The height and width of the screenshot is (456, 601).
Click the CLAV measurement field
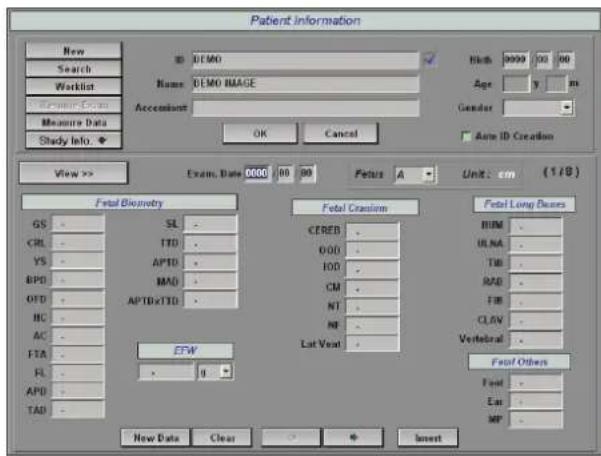[x=536, y=320]
